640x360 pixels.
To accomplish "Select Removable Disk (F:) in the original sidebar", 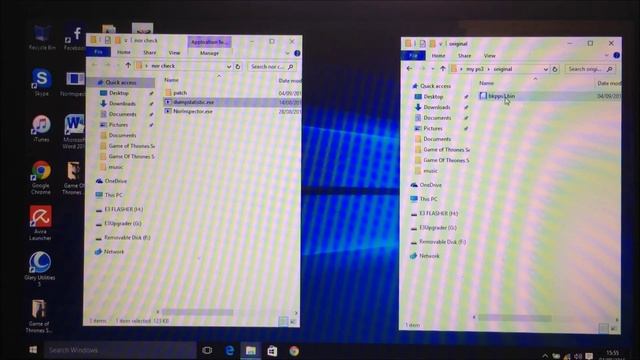I will pyautogui.click(x=442, y=242).
